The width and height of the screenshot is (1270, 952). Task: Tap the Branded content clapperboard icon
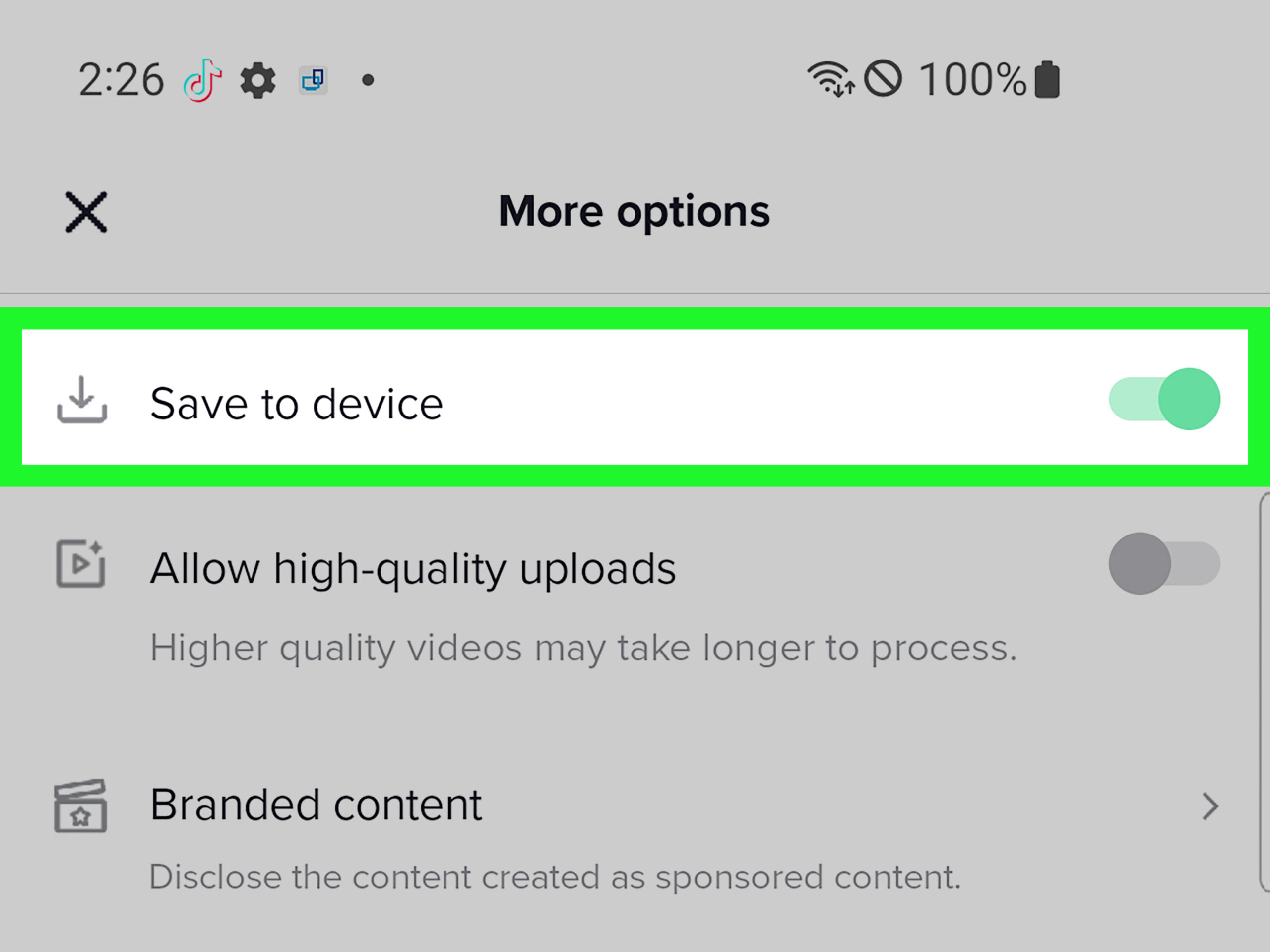point(80,806)
